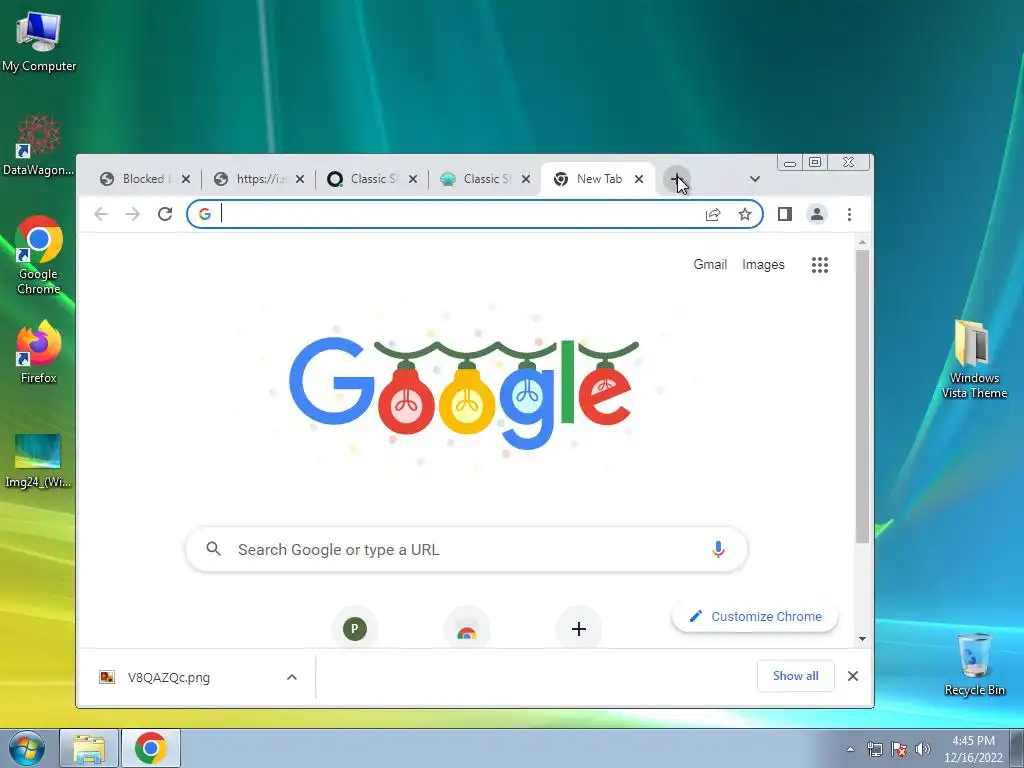
Task: Close the New Tab tab
Action: 639,179
